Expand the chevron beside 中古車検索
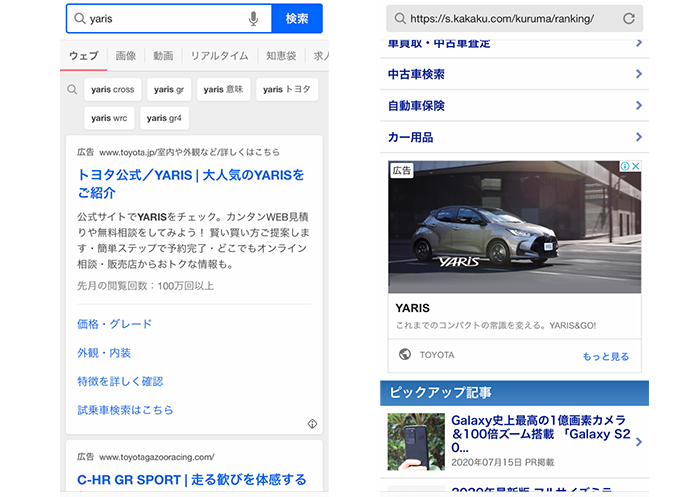The height and width of the screenshot is (497, 700). (639, 74)
